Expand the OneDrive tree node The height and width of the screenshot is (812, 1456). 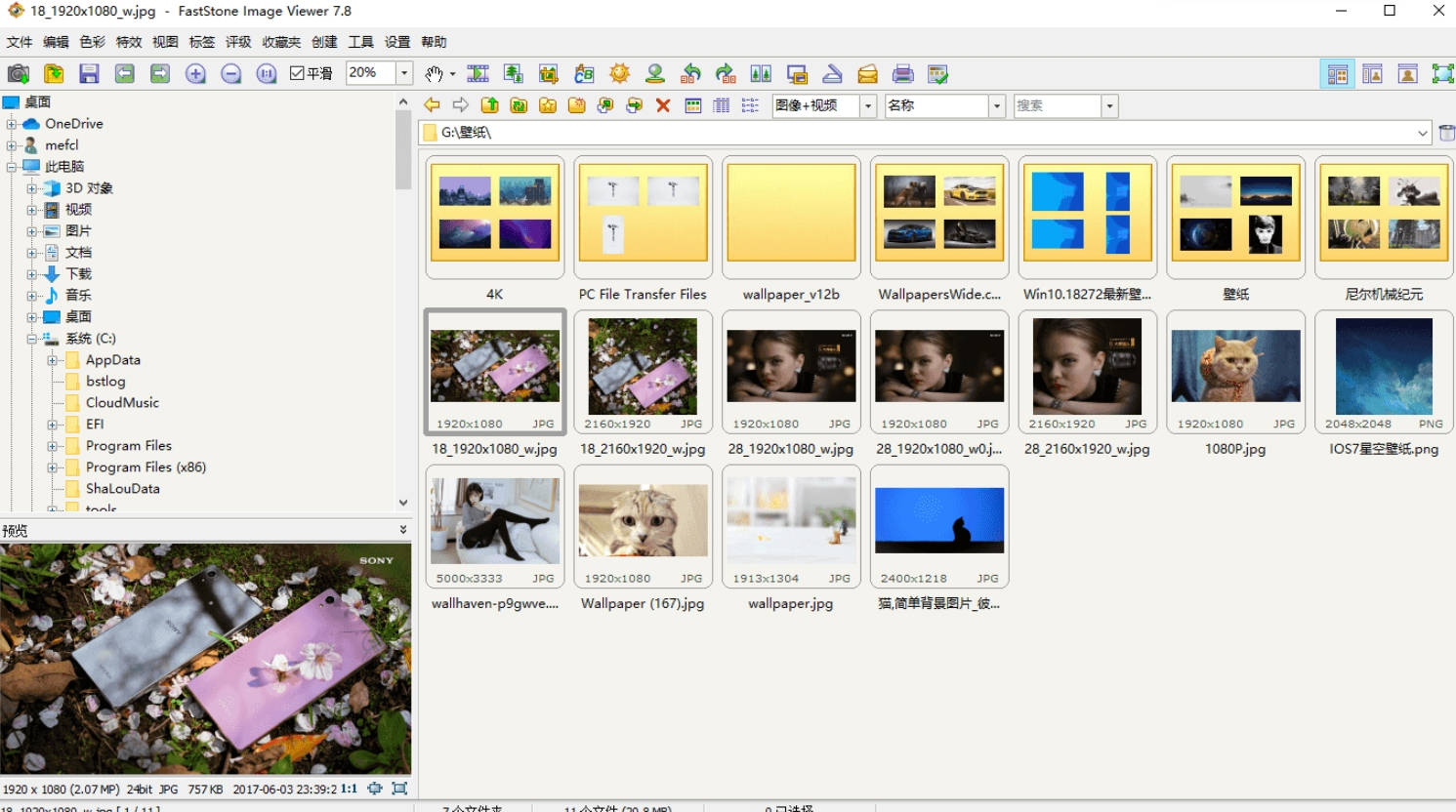12,124
